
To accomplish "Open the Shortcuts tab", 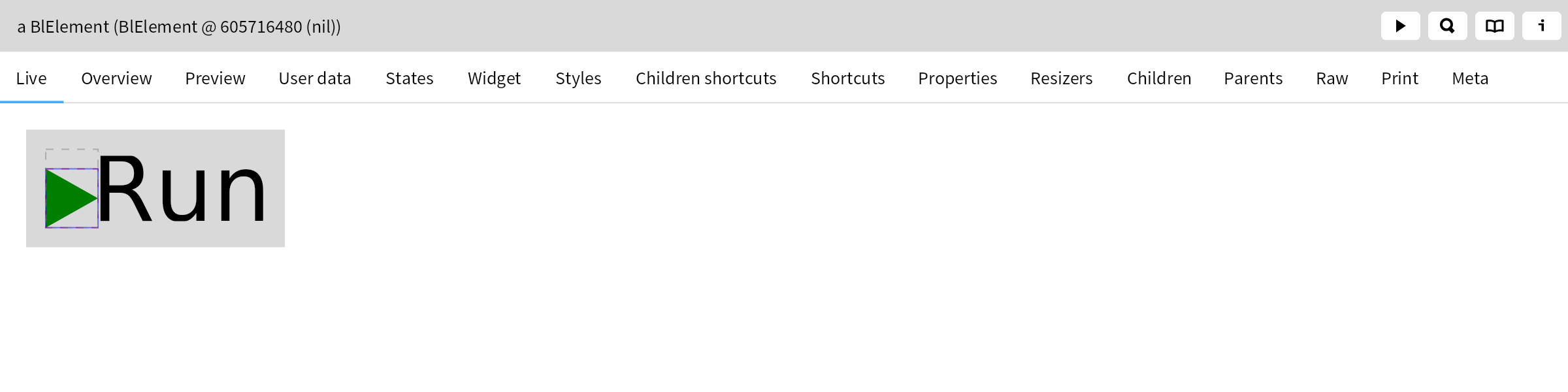I will click(848, 78).
